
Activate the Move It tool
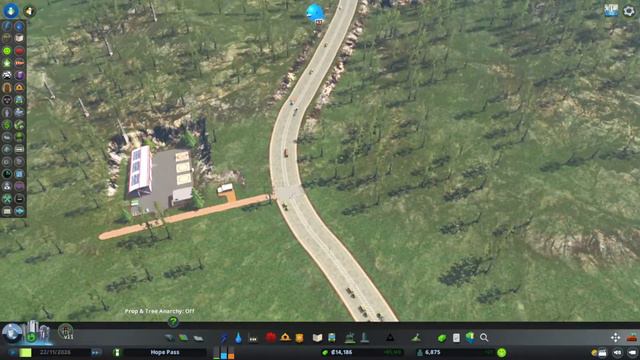coord(616,338)
